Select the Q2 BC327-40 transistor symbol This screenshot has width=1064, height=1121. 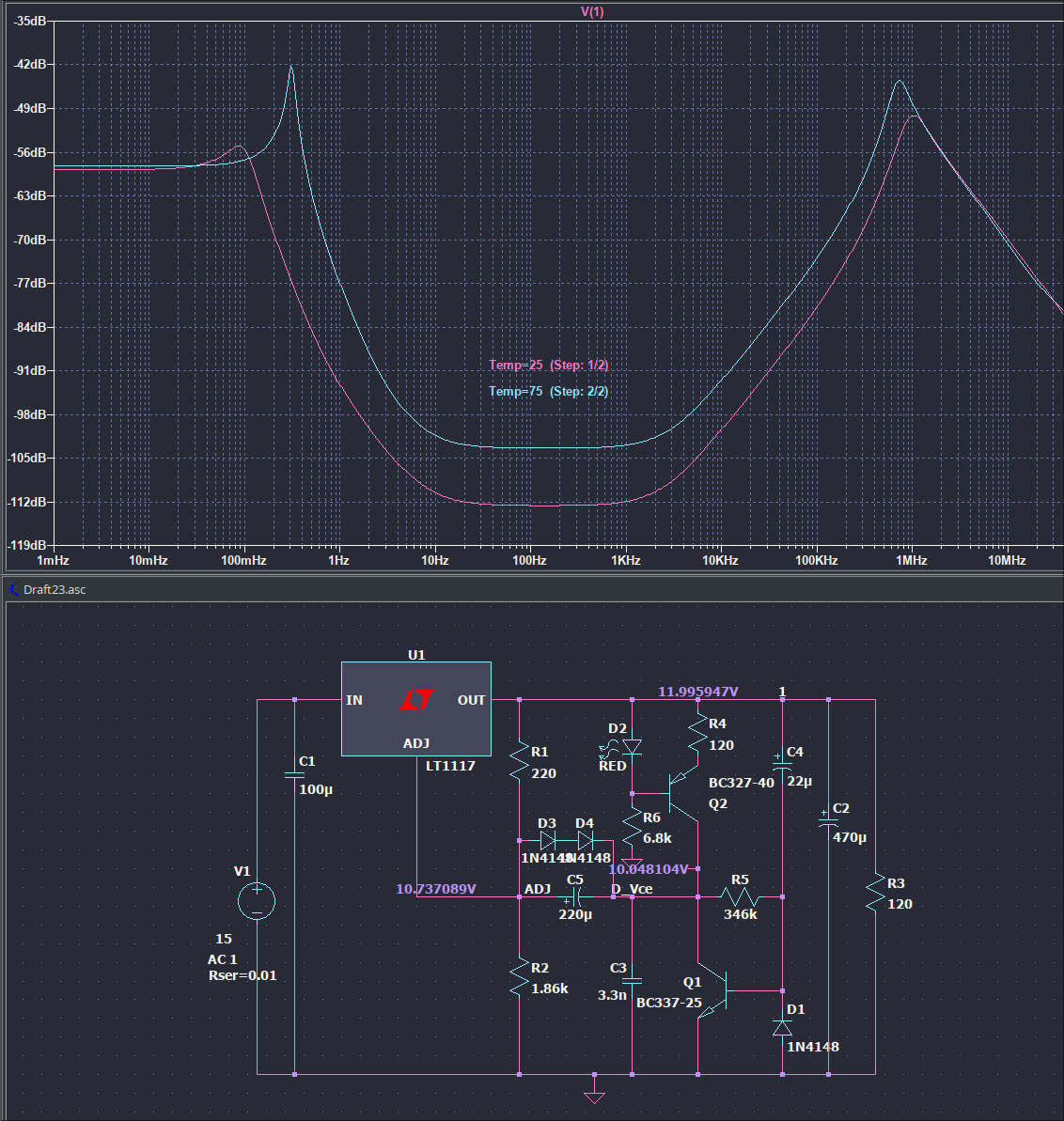click(681, 794)
